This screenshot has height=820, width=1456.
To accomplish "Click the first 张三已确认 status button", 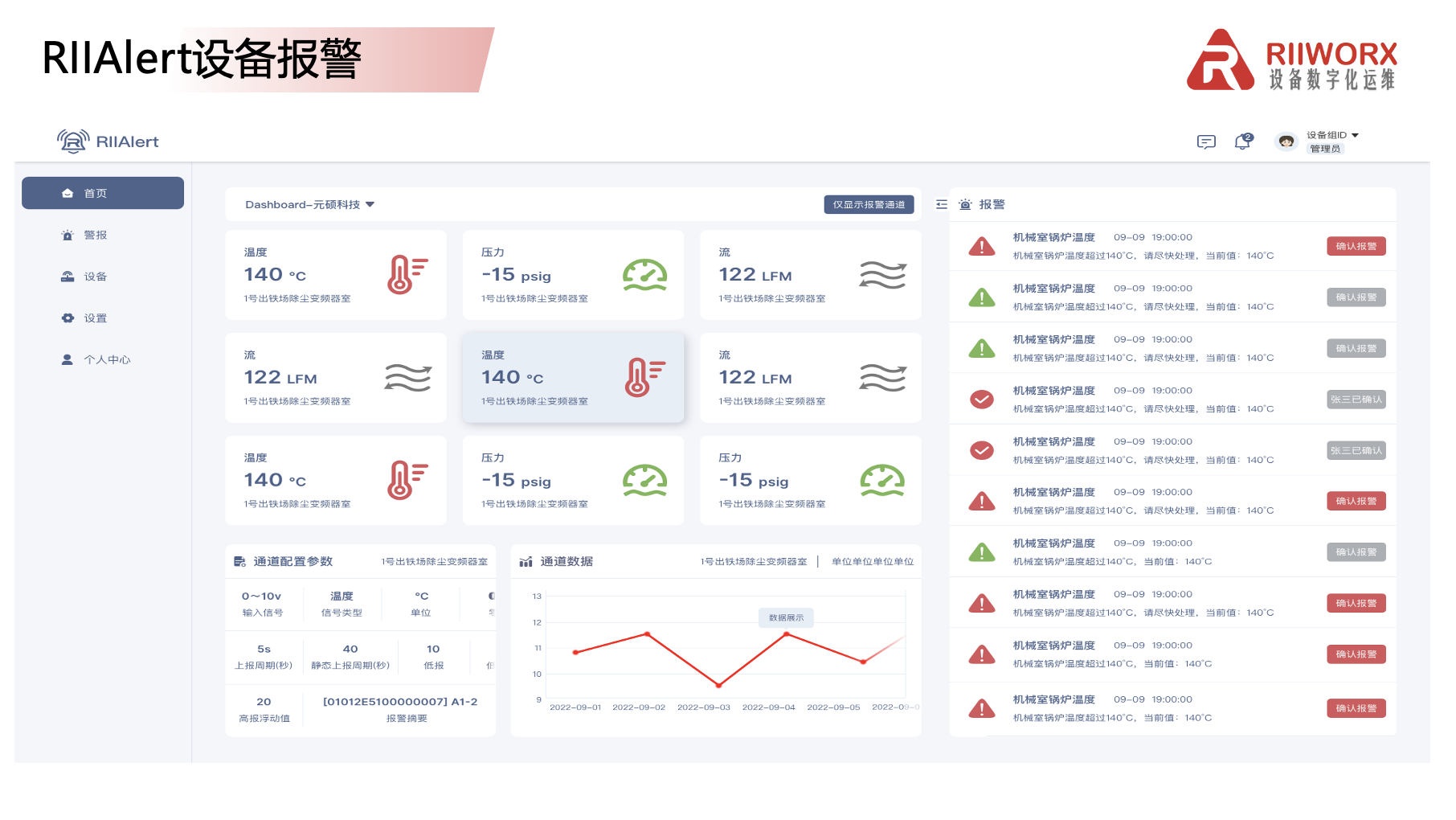I will click(1356, 400).
